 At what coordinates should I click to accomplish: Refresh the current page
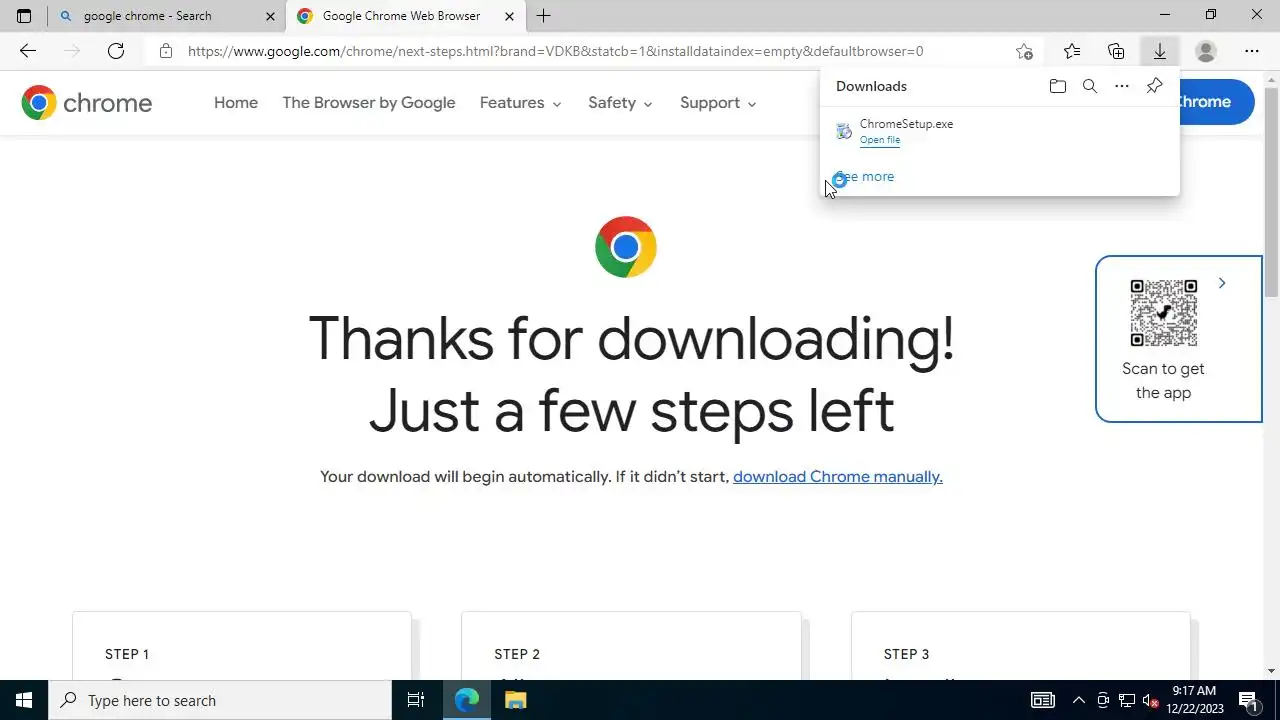coord(116,51)
